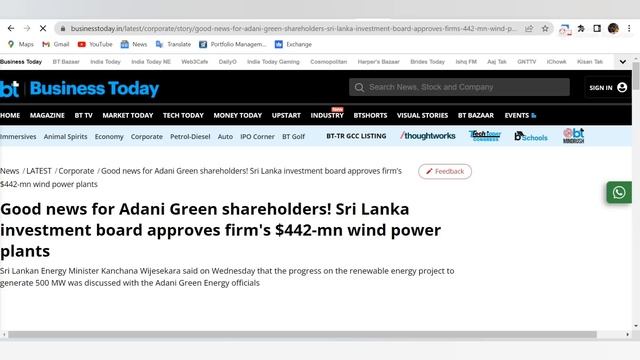Click the search magnifier icon
640x360 pixels.
[x=359, y=87]
